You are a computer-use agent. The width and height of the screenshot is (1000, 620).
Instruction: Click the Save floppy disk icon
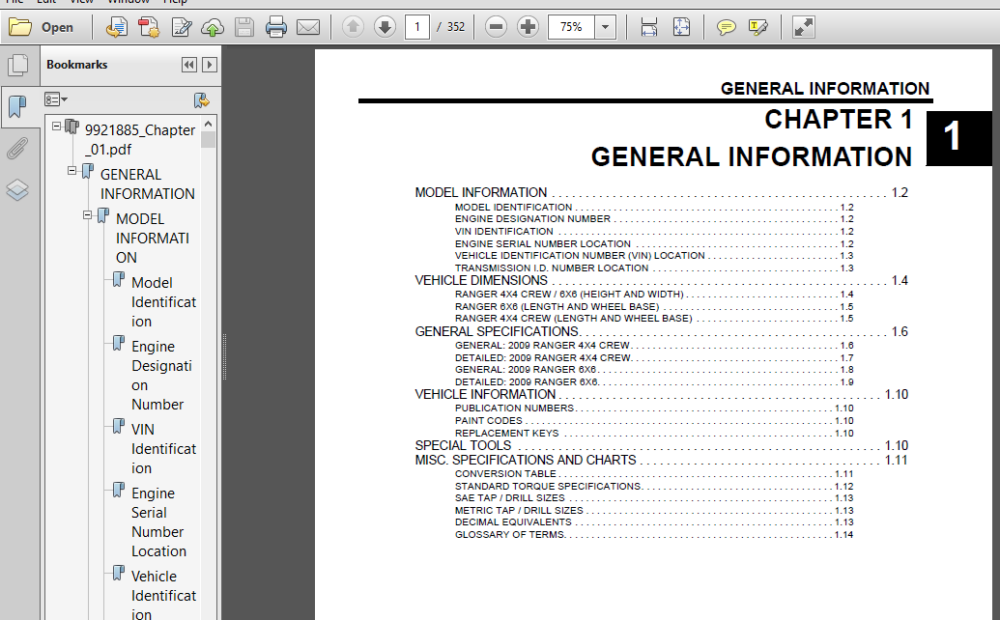(x=244, y=27)
